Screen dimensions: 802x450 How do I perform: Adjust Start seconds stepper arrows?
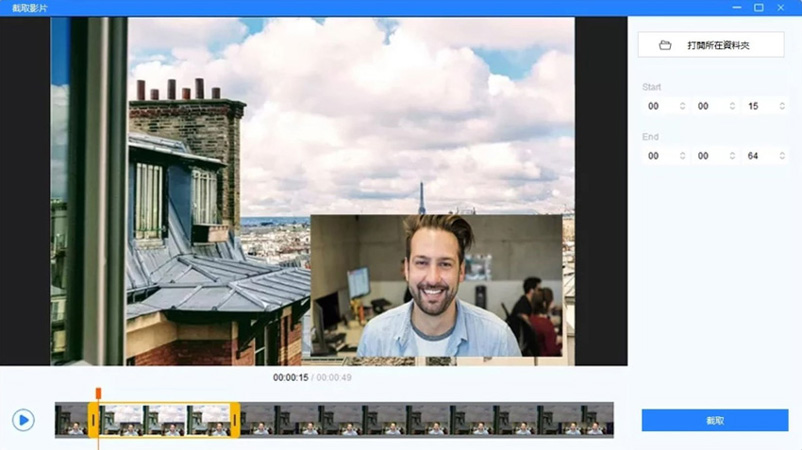click(782, 106)
